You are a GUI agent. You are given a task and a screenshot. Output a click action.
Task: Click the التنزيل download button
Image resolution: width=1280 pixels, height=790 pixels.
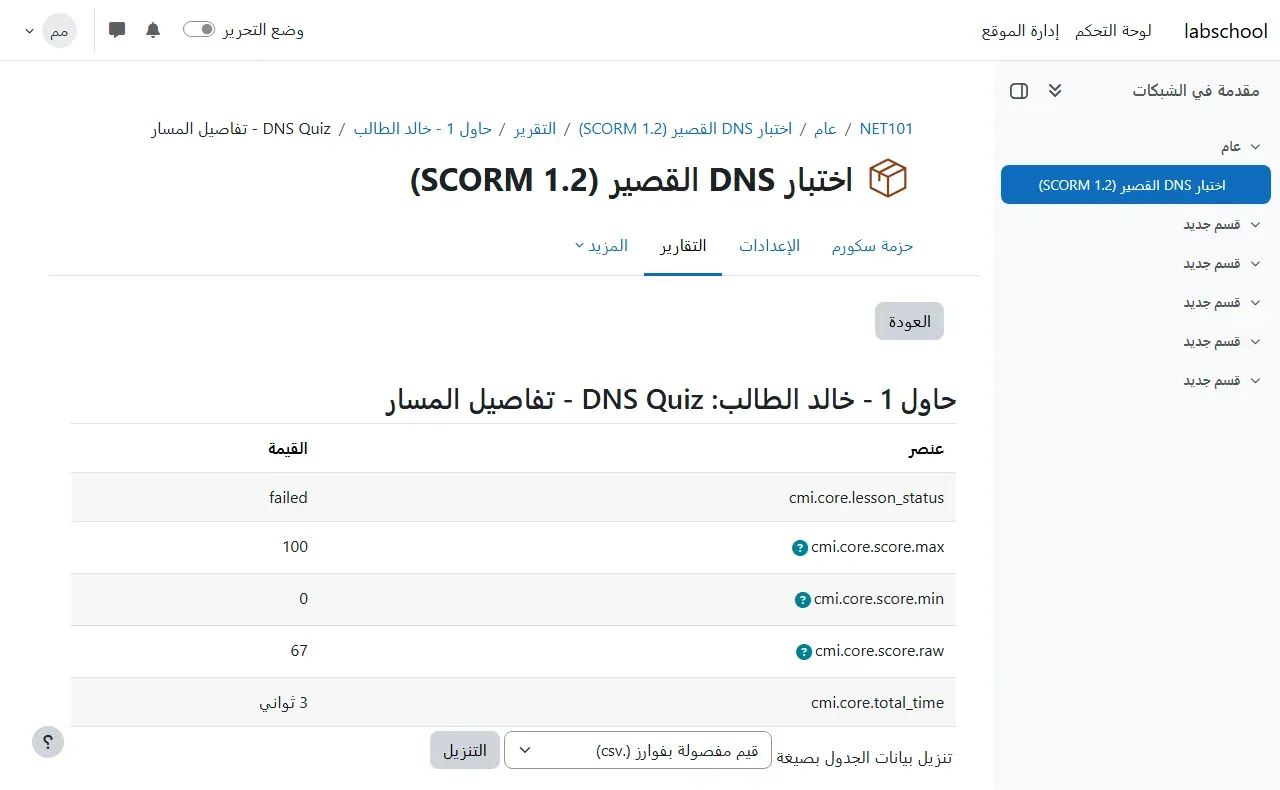tap(465, 750)
